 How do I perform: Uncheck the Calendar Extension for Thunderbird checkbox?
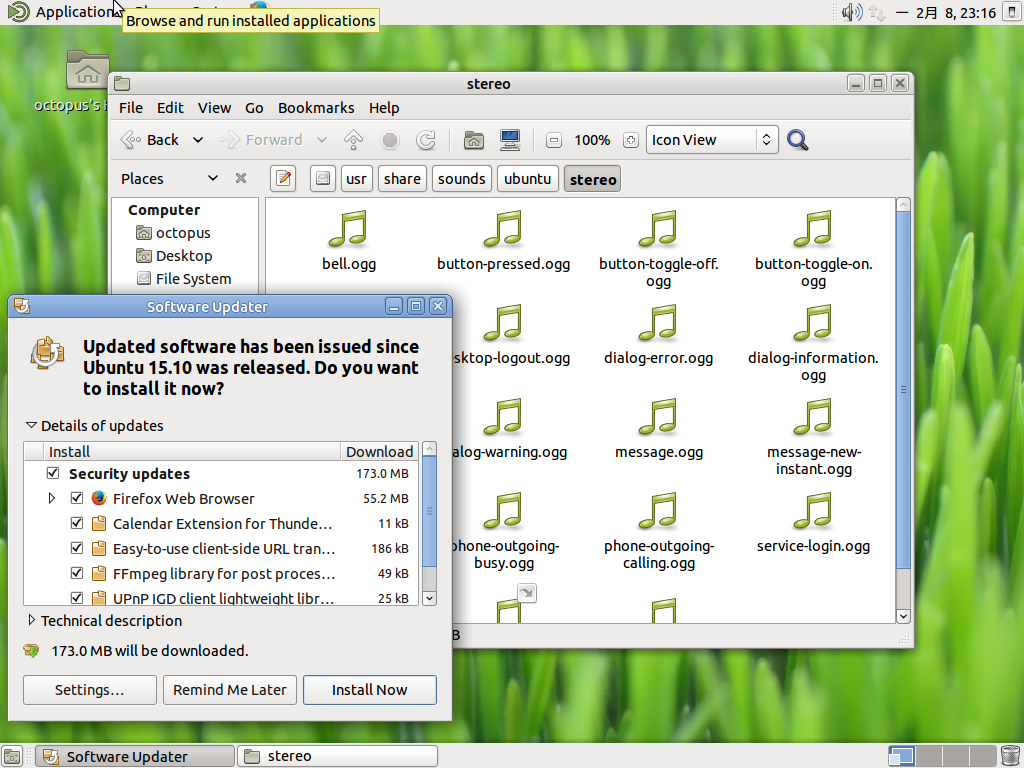76,523
